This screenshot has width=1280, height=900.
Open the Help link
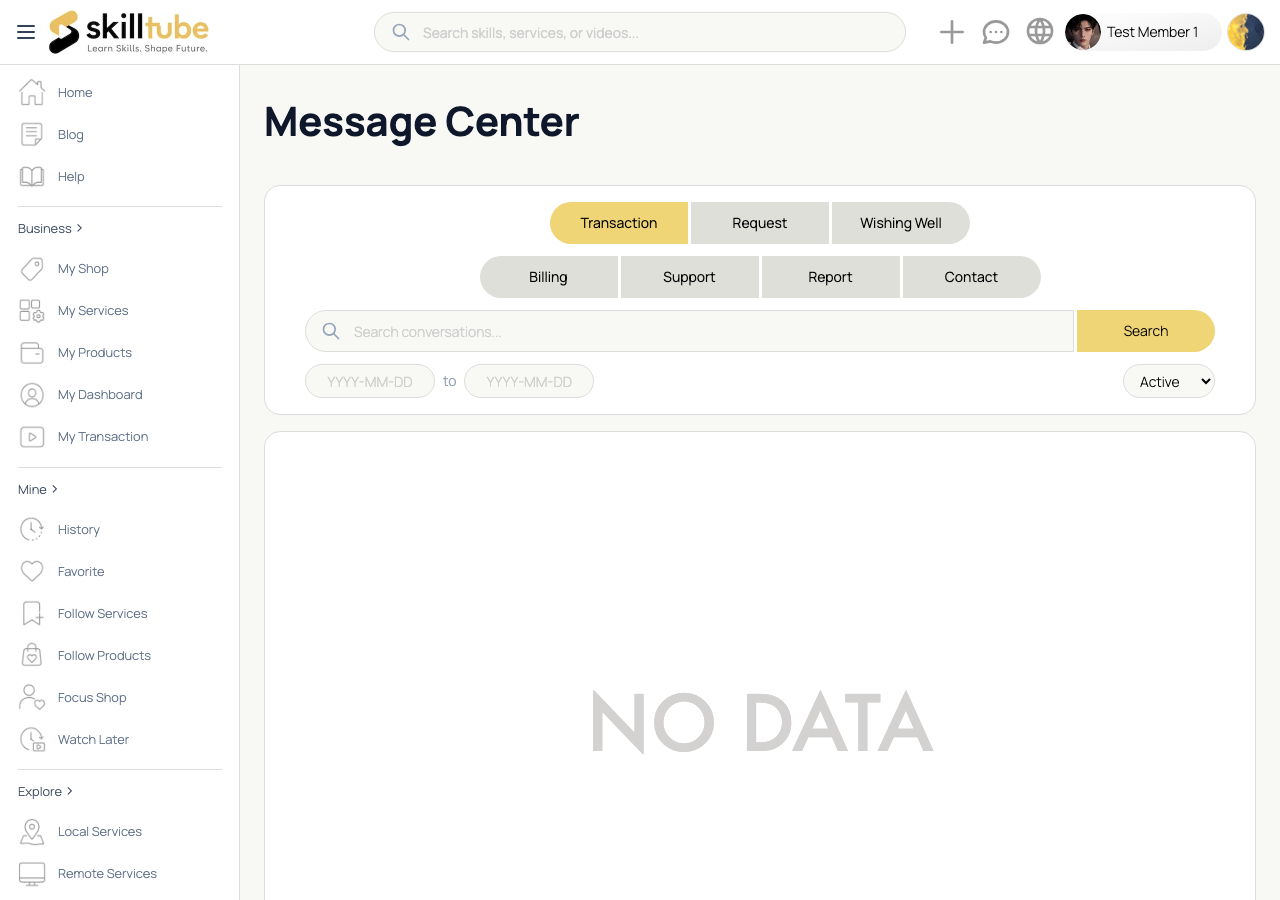pos(71,176)
